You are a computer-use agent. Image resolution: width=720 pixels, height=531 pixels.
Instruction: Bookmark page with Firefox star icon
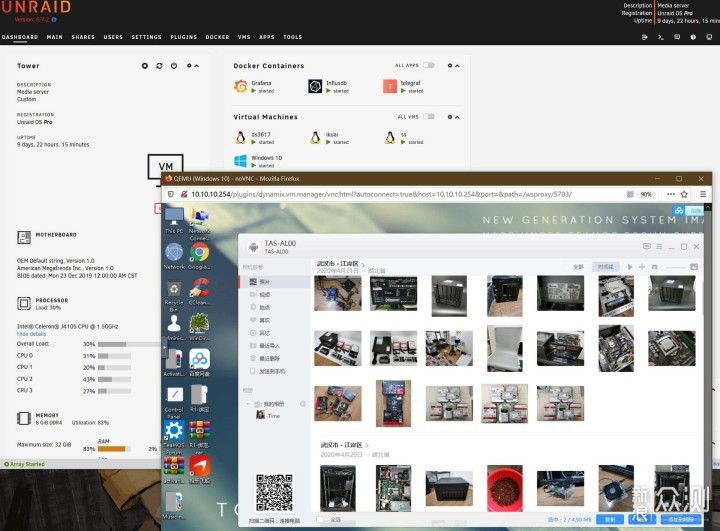pyautogui.click(x=684, y=194)
